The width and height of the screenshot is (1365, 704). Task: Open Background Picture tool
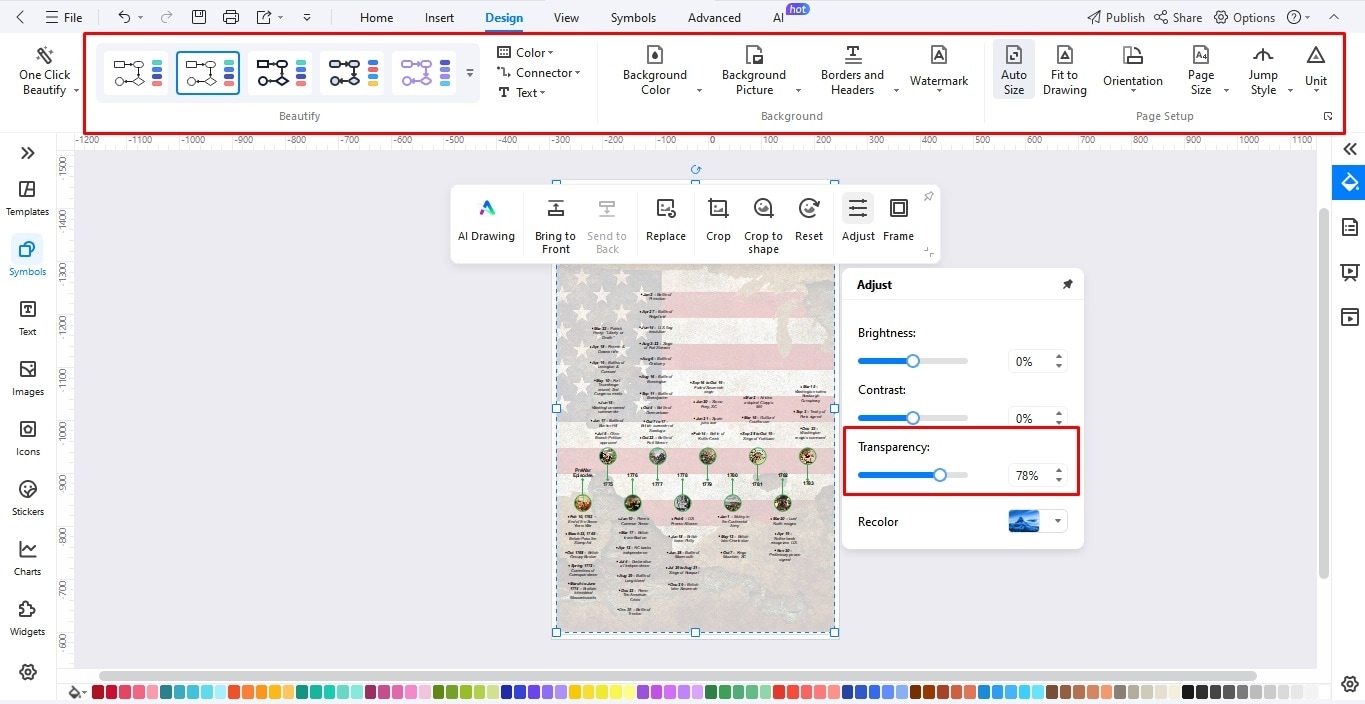tap(754, 70)
